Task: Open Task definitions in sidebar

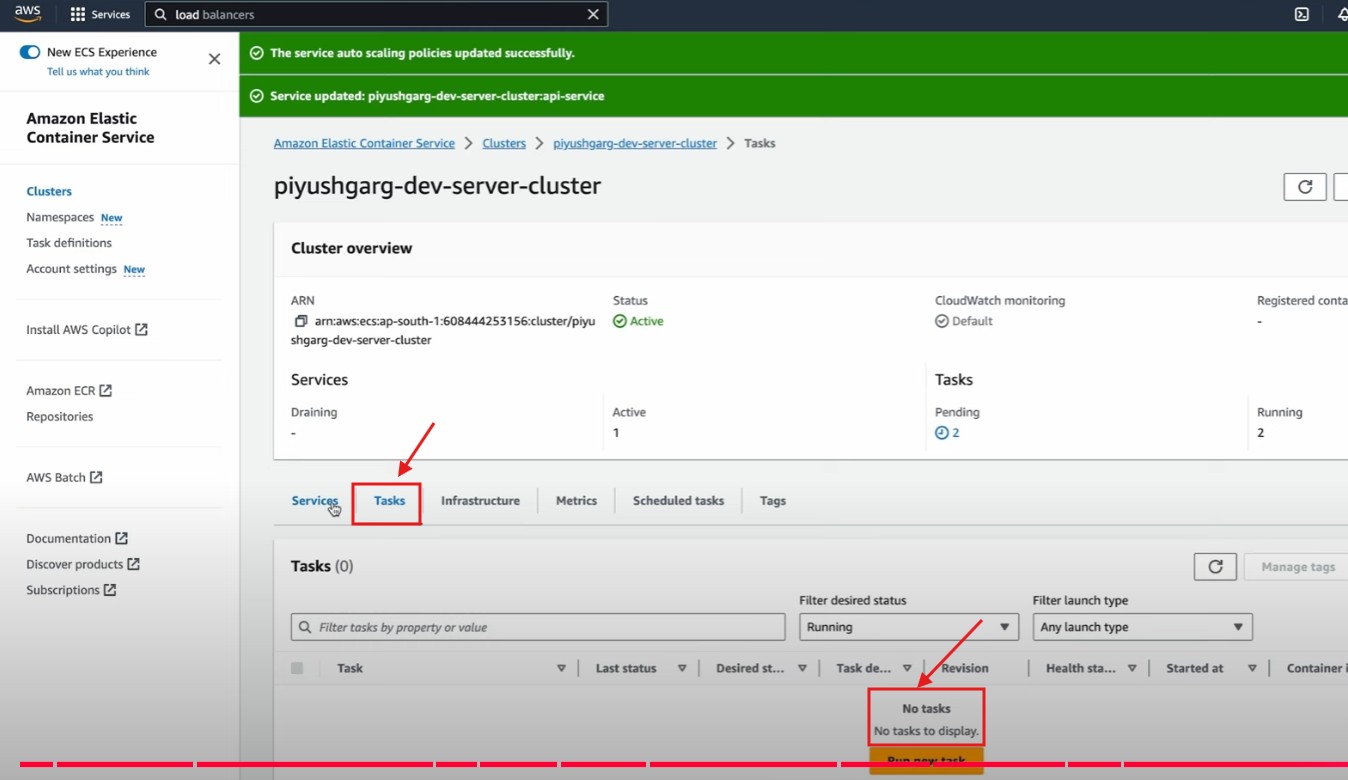Action: coord(69,243)
